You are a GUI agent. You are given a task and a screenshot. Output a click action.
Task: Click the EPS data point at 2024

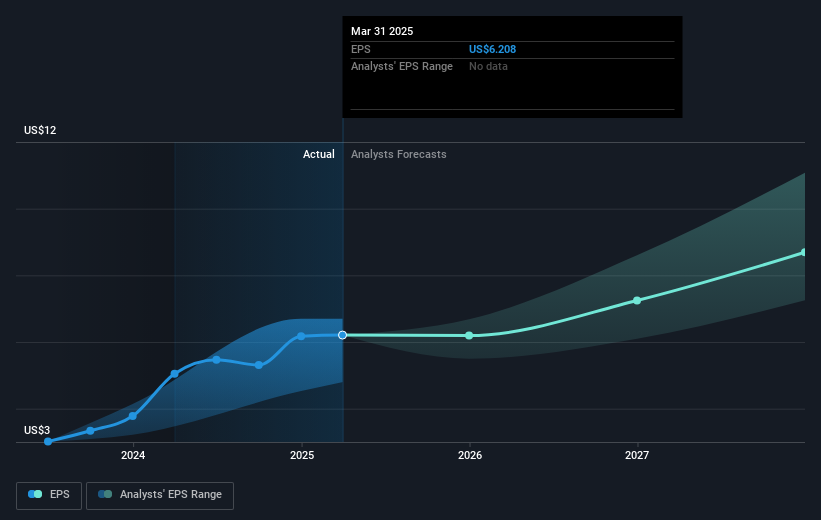[133, 416]
